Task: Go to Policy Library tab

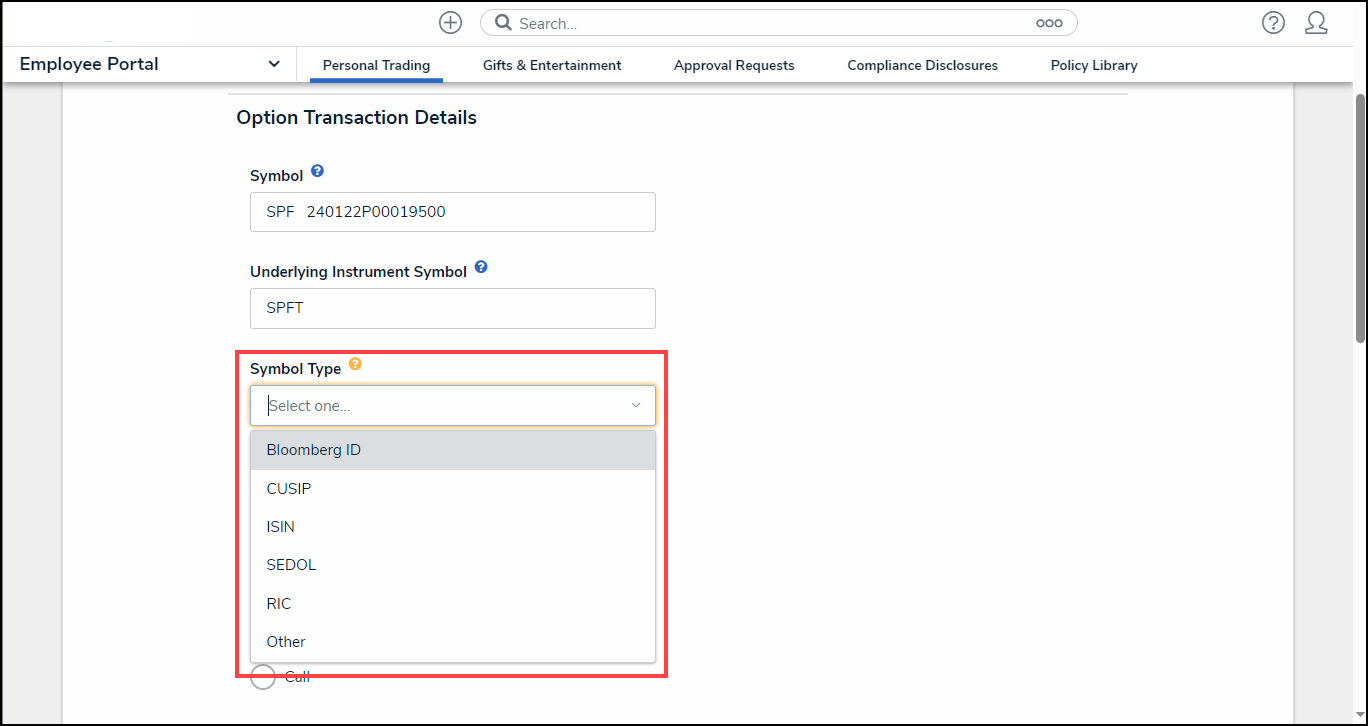Action: tap(1094, 65)
